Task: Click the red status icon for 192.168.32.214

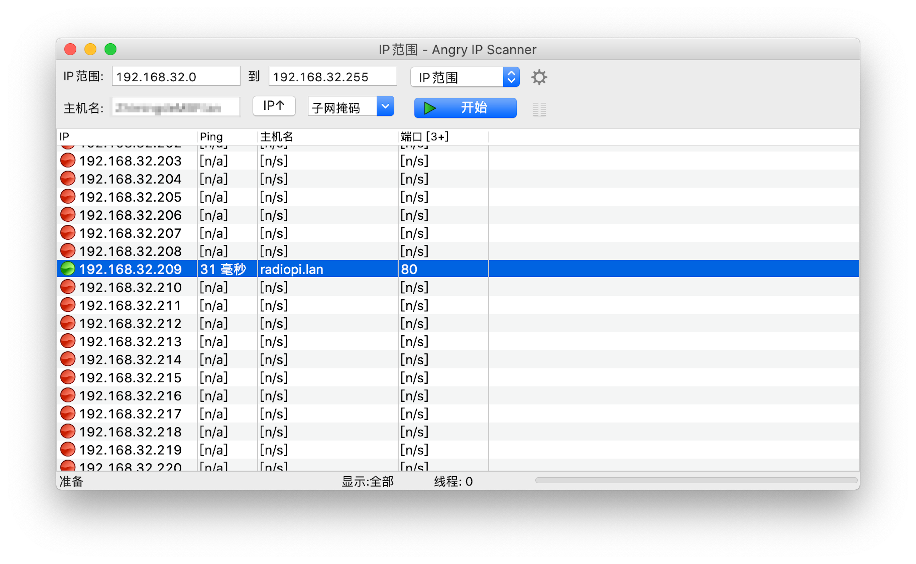Action: click(68, 359)
